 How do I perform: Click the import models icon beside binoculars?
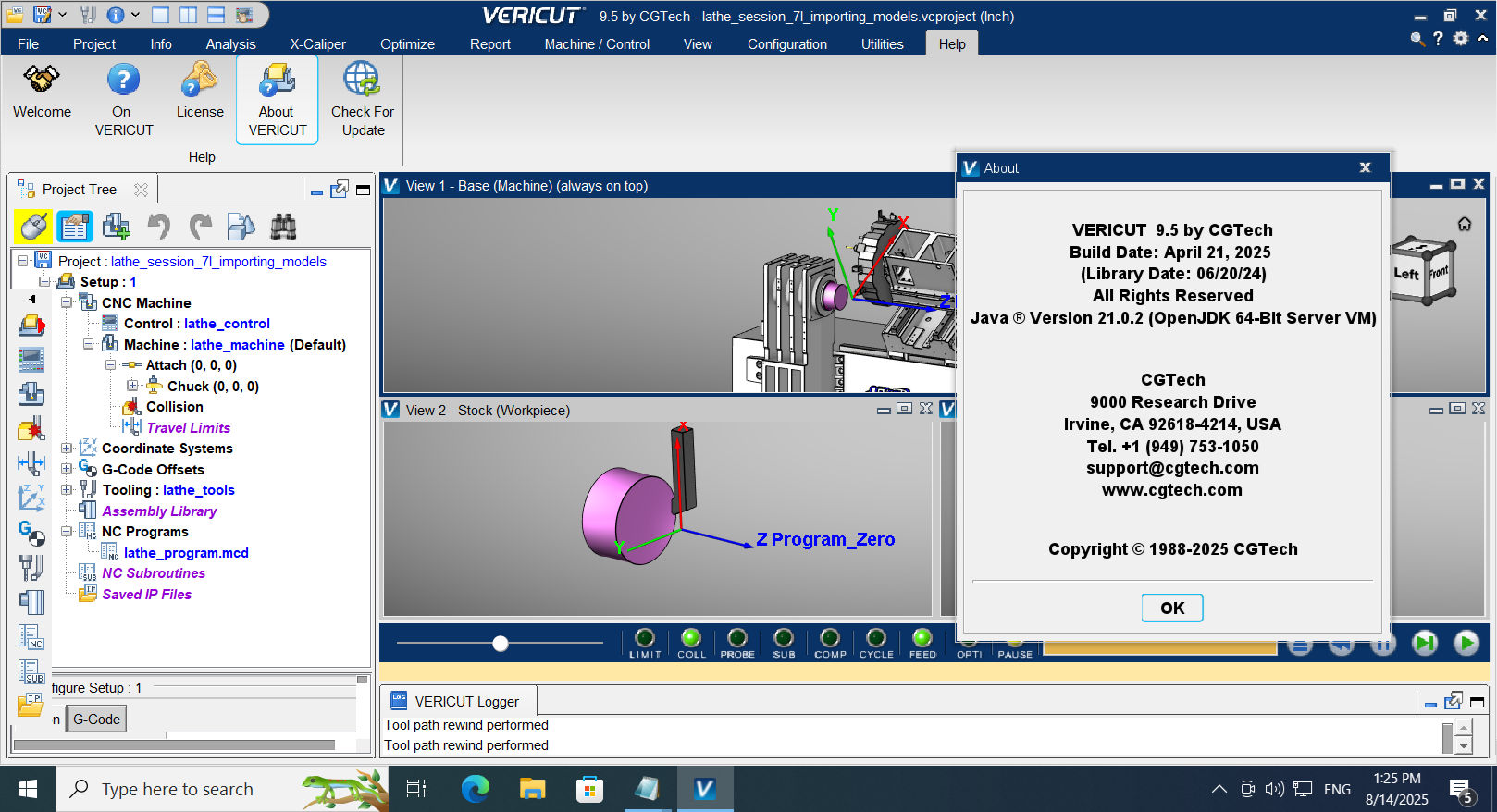point(241,226)
